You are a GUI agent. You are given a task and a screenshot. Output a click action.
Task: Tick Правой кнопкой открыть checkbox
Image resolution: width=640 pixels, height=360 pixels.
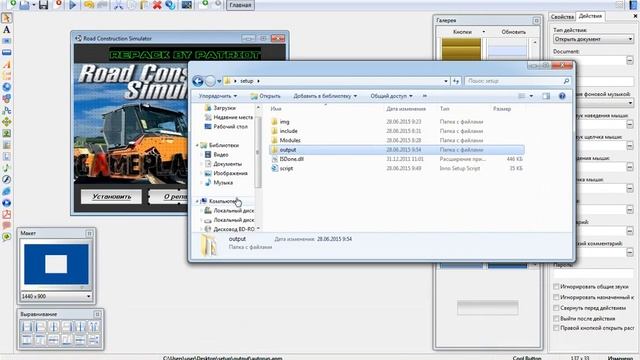[x=556, y=328]
